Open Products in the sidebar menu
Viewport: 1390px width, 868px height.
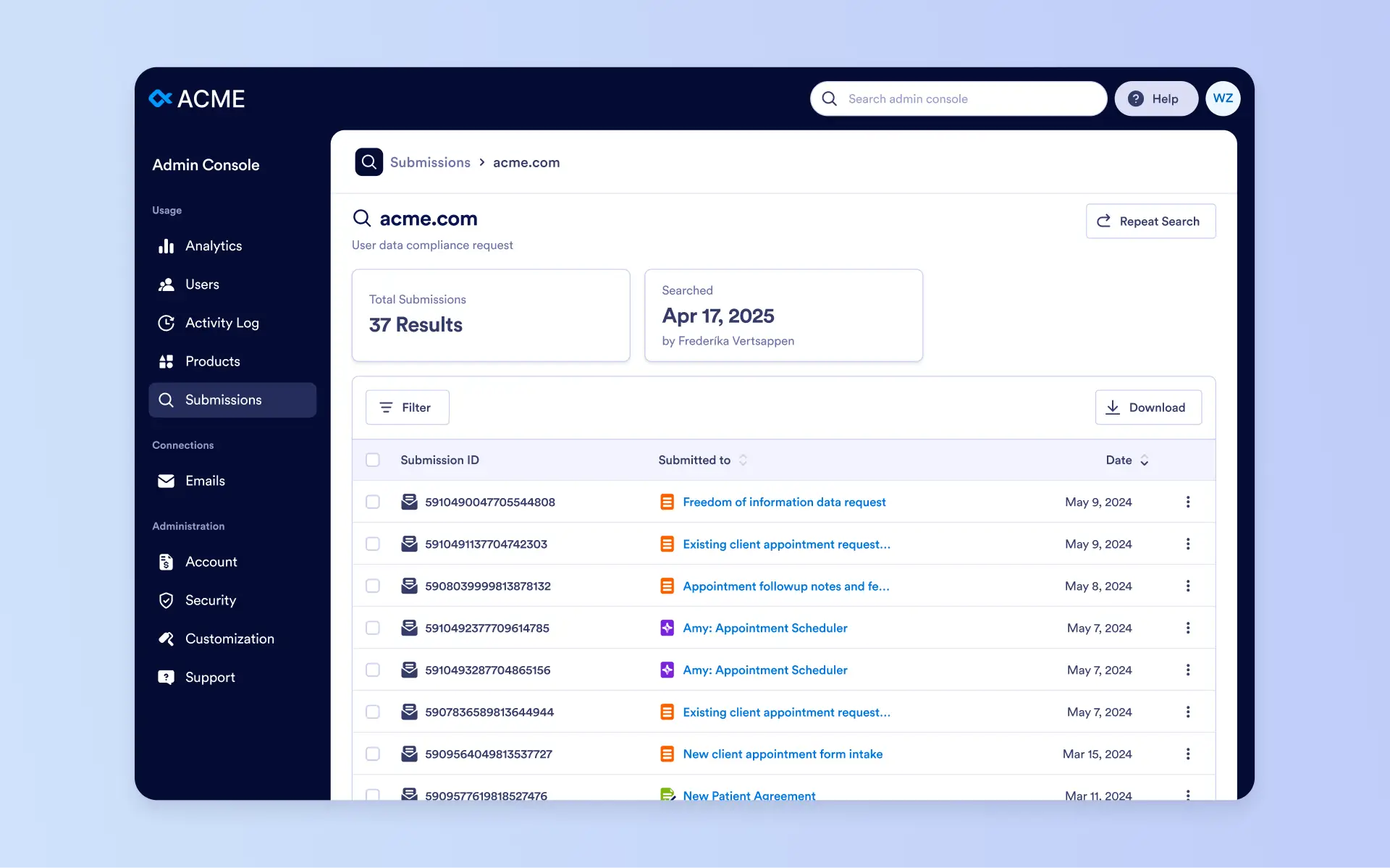pyautogui.click(x=211, y=361)
